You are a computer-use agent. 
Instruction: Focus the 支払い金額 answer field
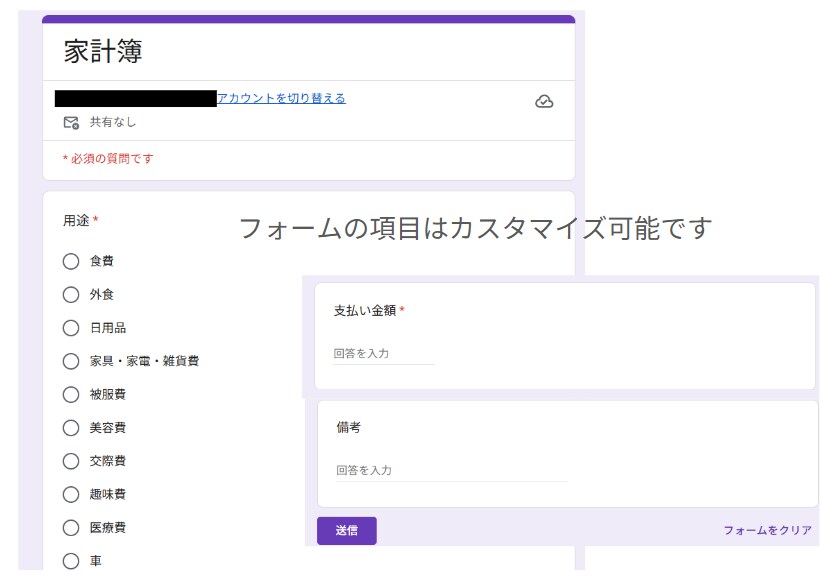click(384, 354)
